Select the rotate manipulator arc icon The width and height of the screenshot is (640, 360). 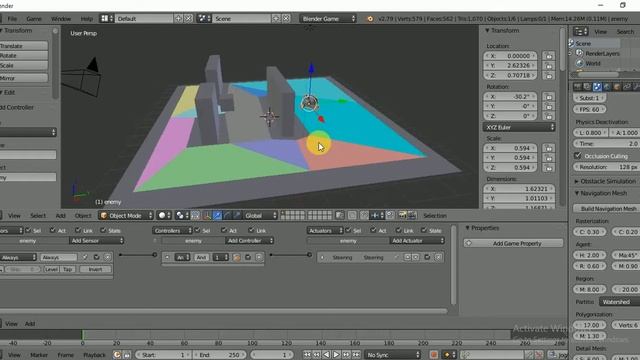pyautogui.click(x=227, y=216)
